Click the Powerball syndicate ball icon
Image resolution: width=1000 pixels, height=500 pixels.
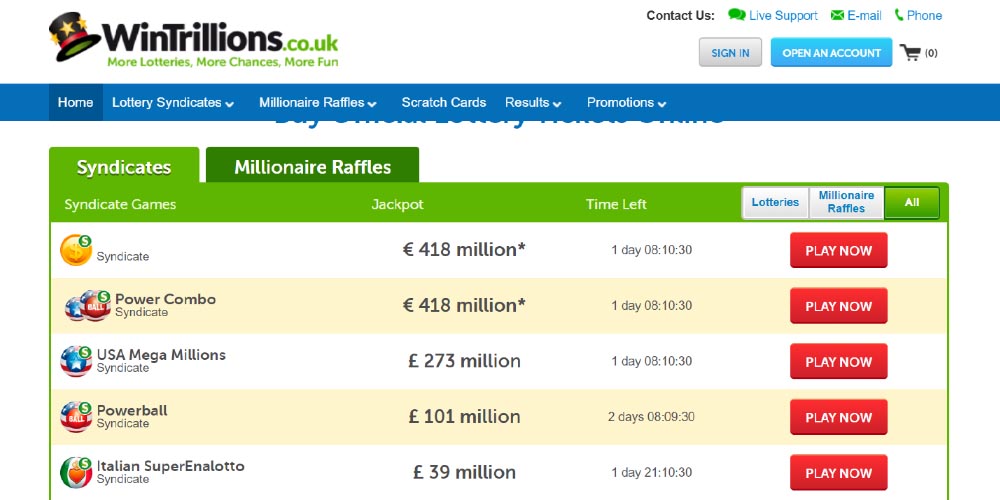(76, 417)
